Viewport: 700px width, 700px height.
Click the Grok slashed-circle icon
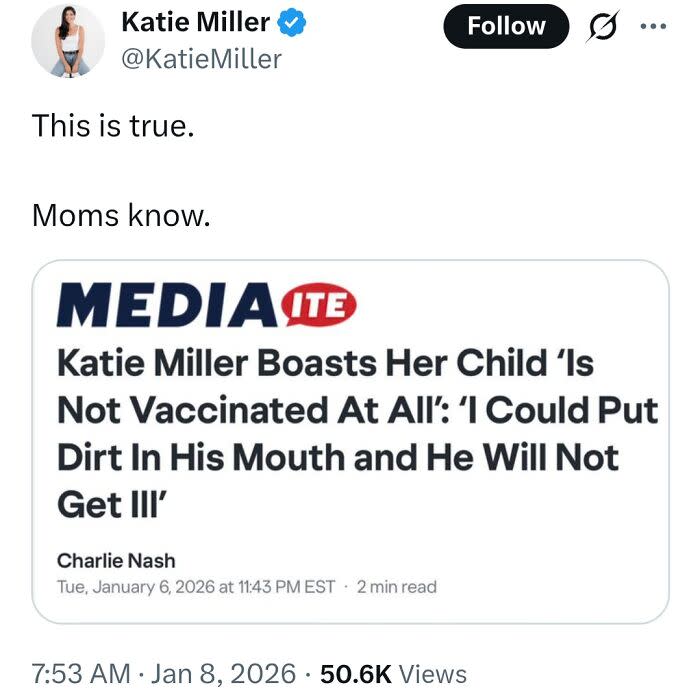click(605, 27)
